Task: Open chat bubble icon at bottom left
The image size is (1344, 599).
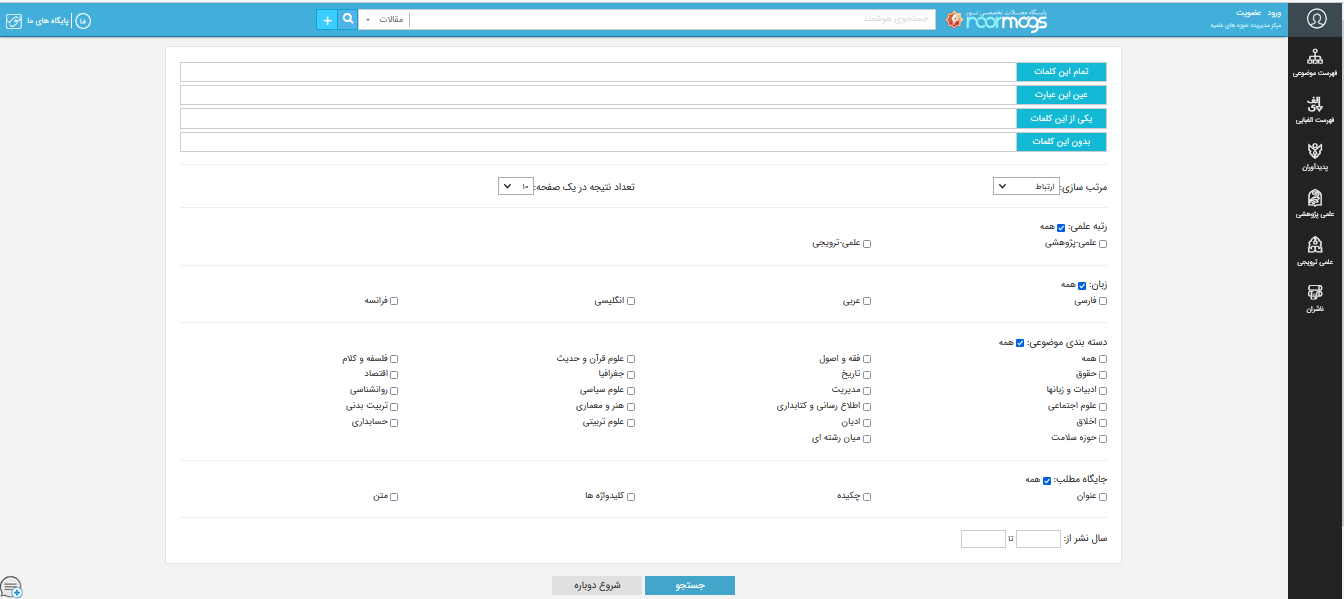Action: point(11,587)
